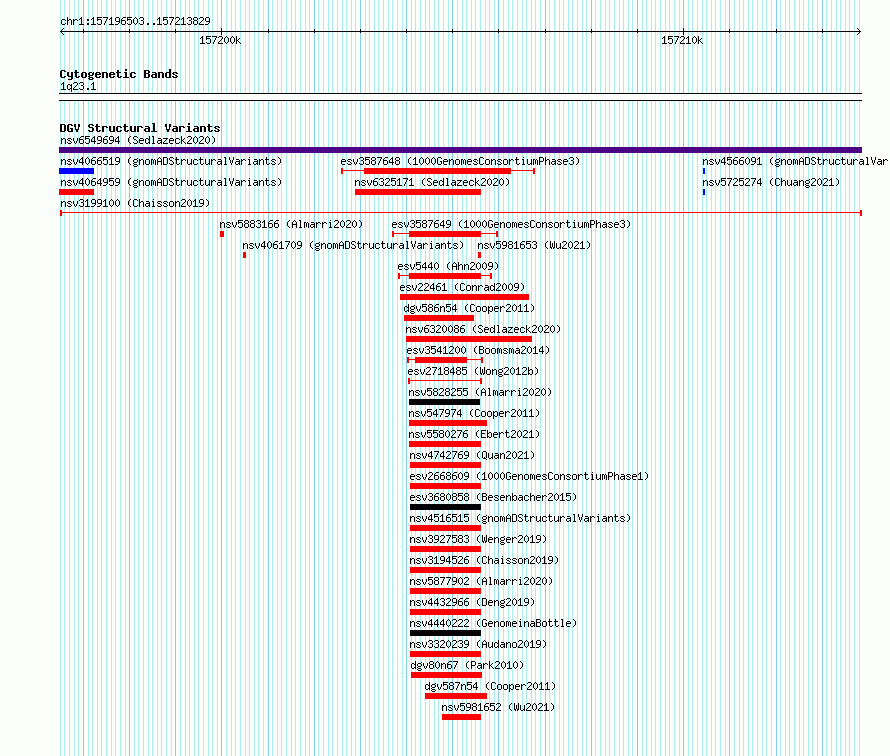Click nsv5981653 (Wu2021) label
The height and width of the screenshot is (756, 890).
534,245
